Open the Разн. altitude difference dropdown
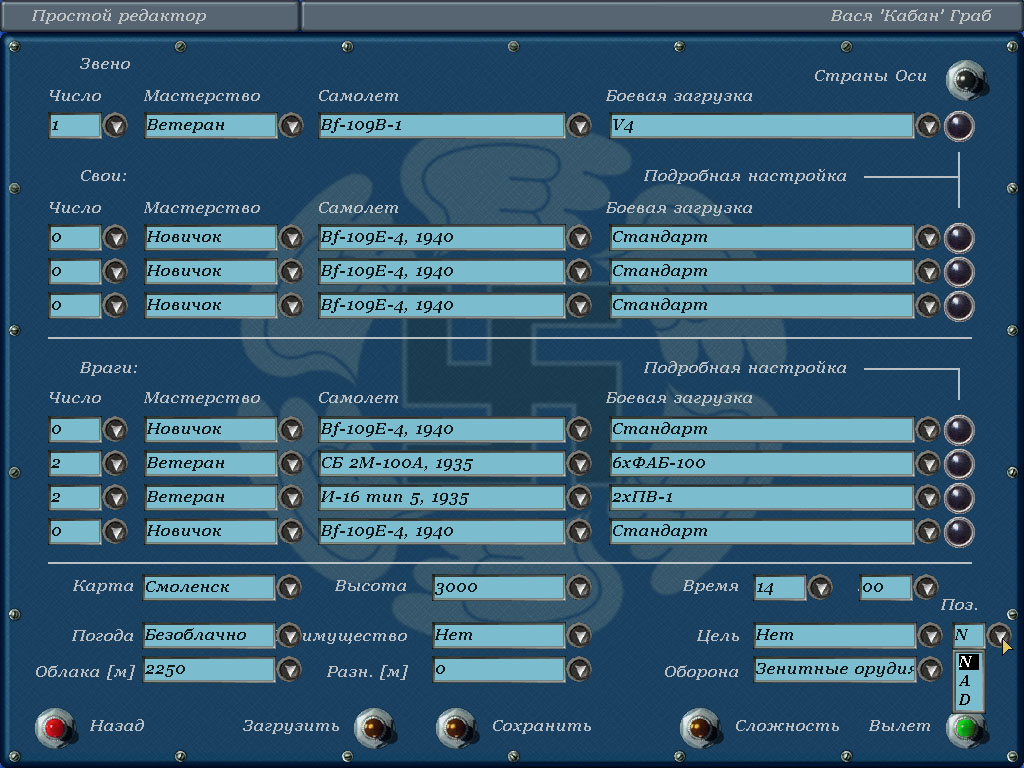The height and width of the screenshot is (768, 1024). [x=579, y=669]
